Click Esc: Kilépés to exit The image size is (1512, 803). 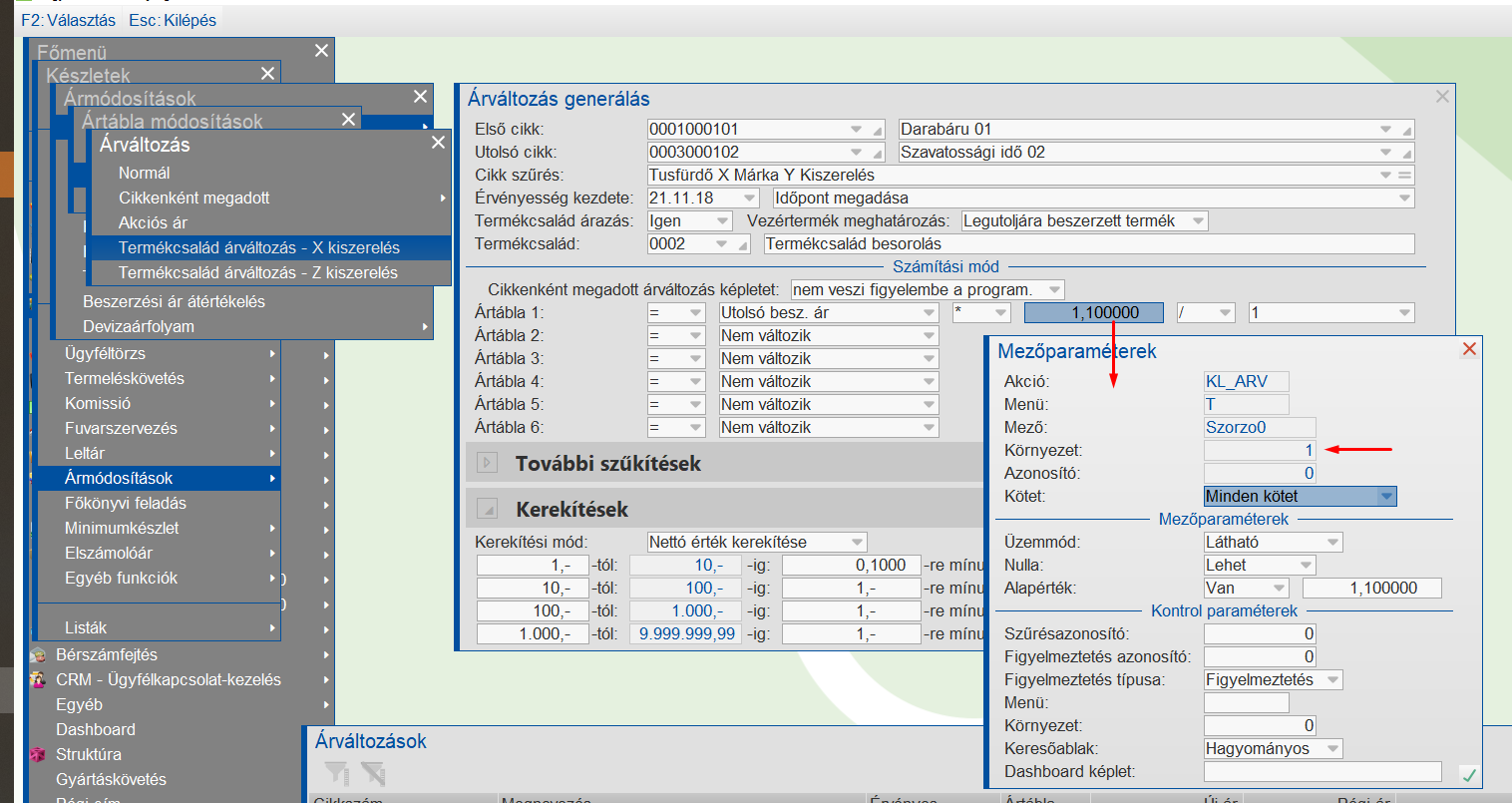click(x=173, y=20)
